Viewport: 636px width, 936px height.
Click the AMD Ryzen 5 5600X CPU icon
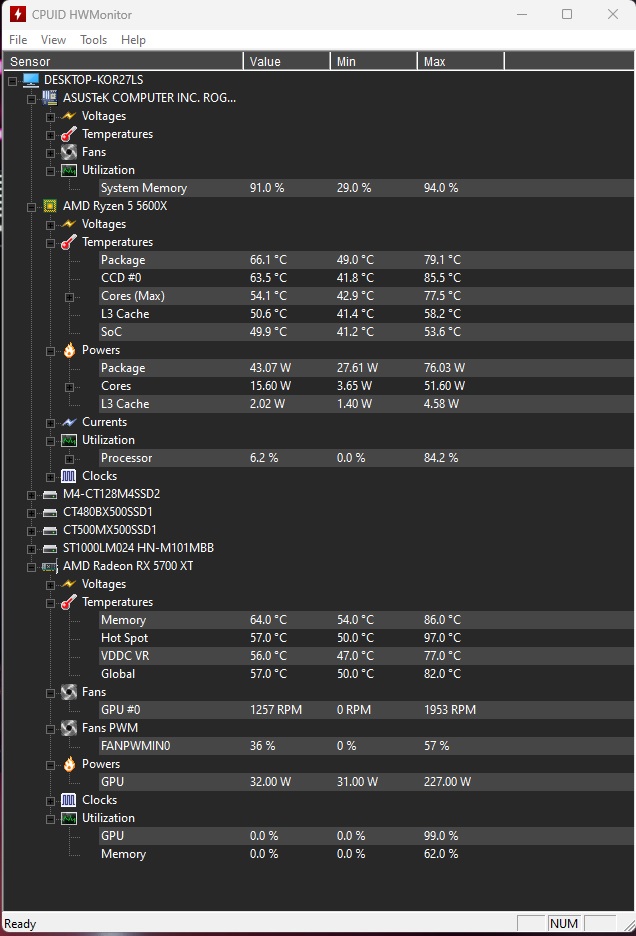click(50, 206)
